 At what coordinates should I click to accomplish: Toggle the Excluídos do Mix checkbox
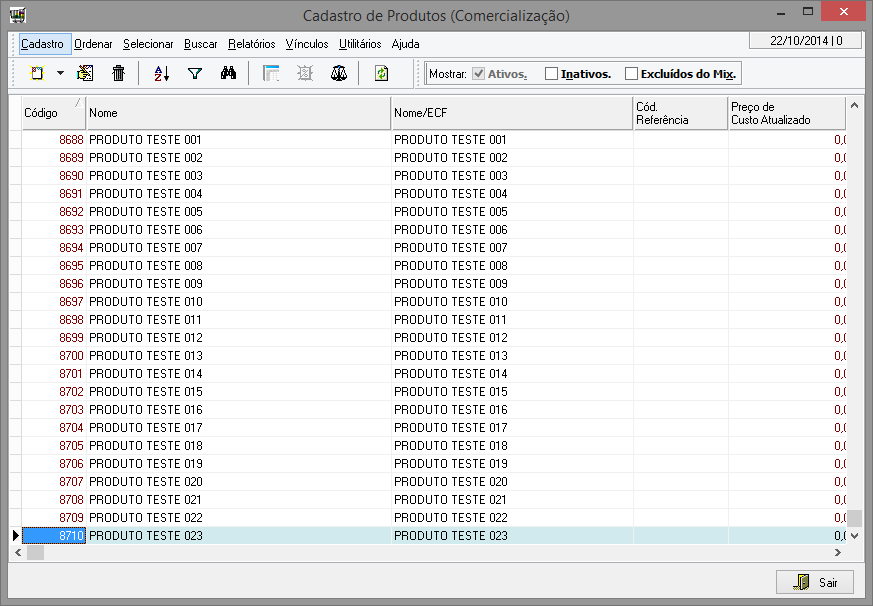click(631, 74)
